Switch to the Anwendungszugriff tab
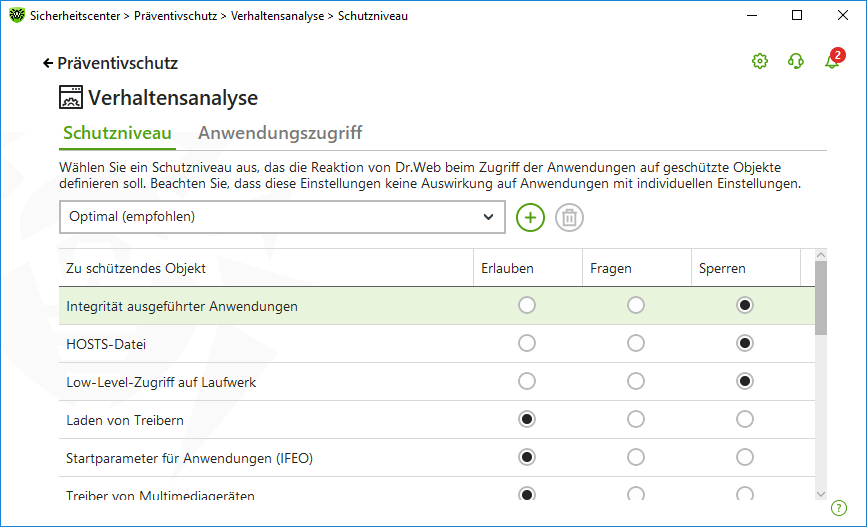This screenshot has height=527, width=867. click(x=280, y=133)
